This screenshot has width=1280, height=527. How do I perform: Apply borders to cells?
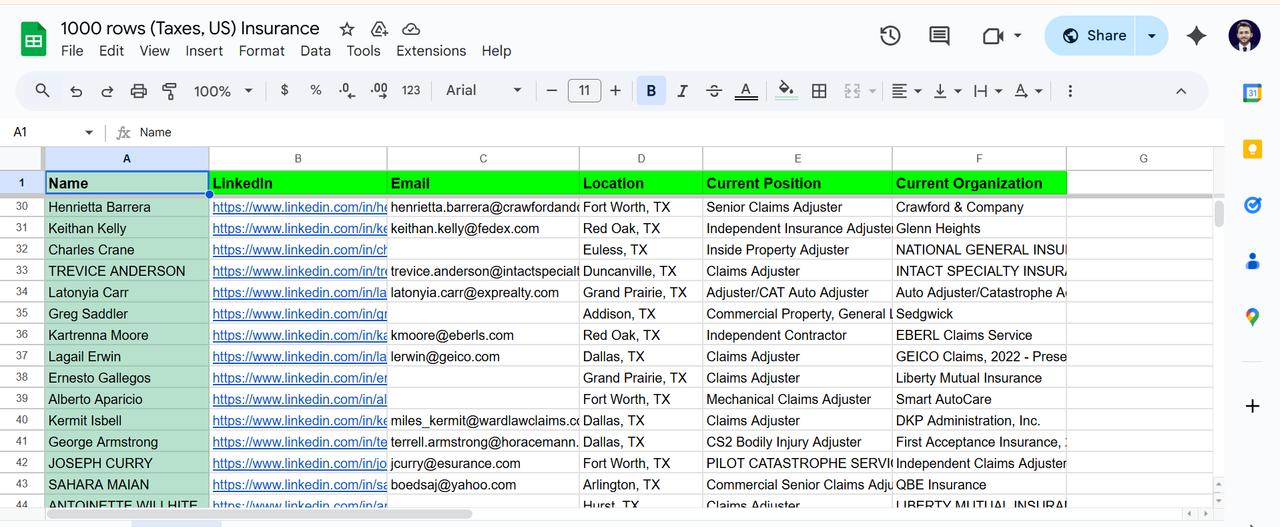[x=819, y=91]
